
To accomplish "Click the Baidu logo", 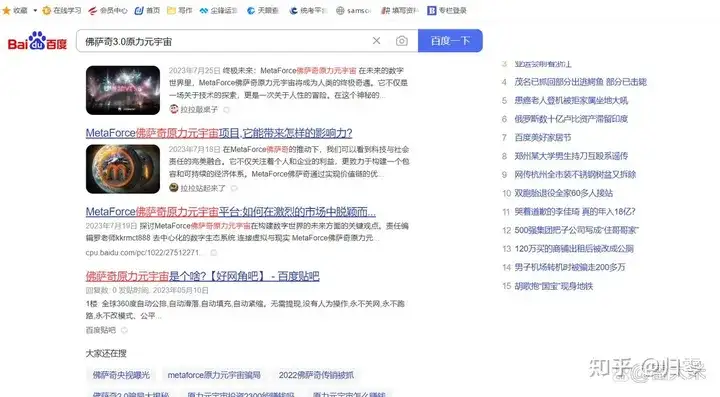I will tap(37, 41).
